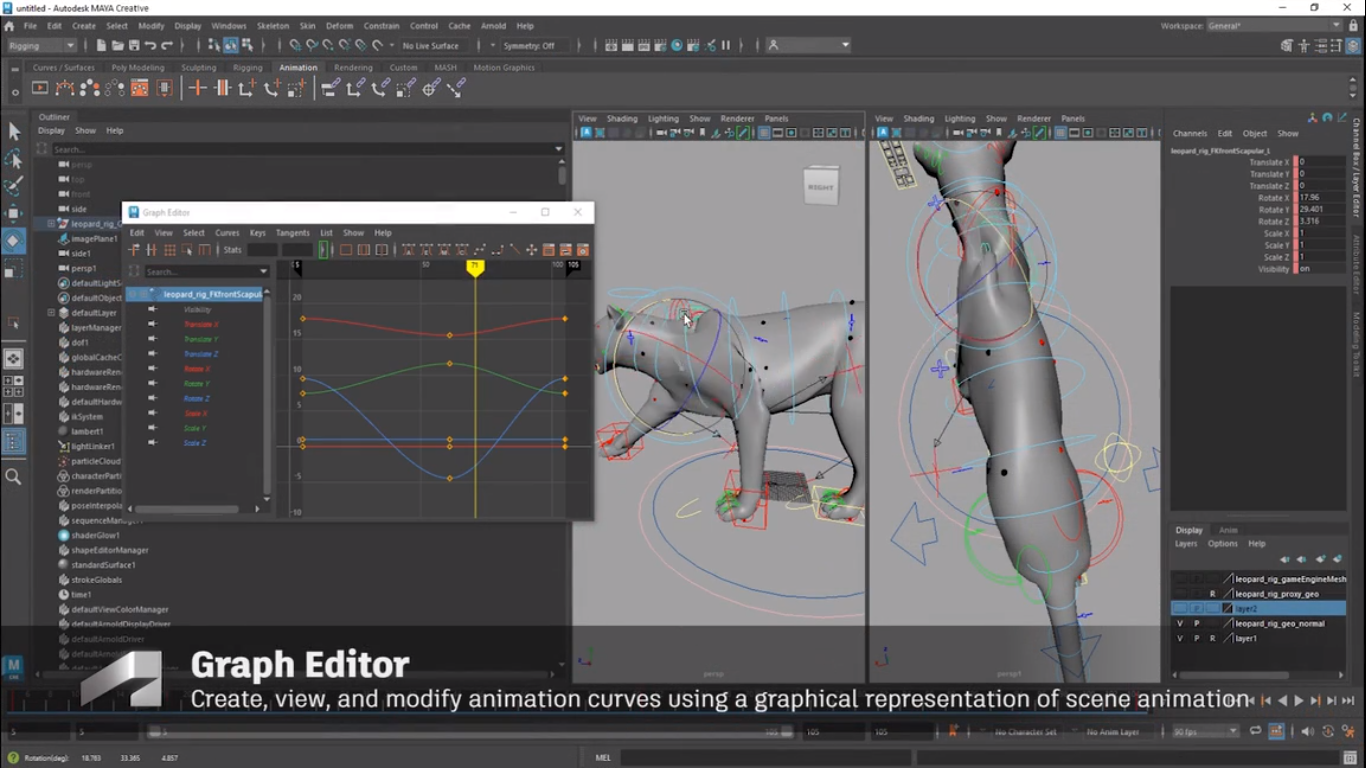The height and width of the screenshot is (768, 1366).
Task: Open Graph Editor search filter dropdown arrow
Action: (x=264, y=272)
